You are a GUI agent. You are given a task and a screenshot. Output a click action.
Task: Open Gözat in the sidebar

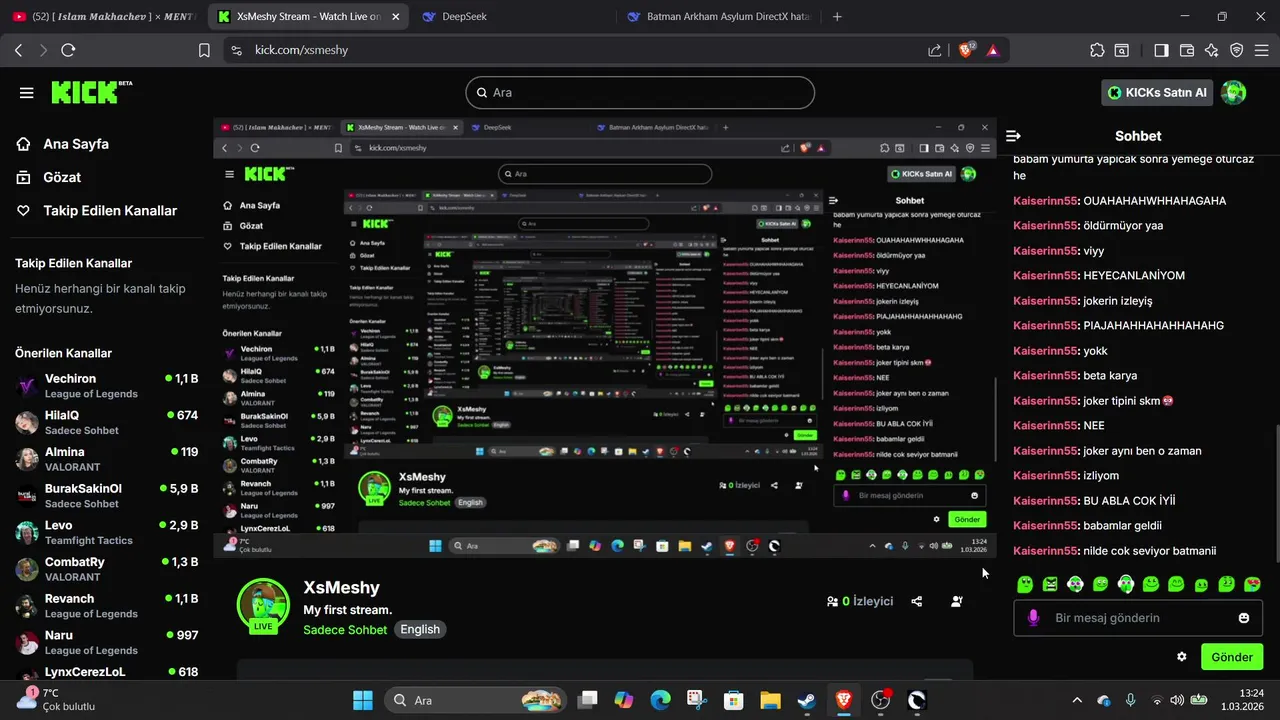point(48,177)
